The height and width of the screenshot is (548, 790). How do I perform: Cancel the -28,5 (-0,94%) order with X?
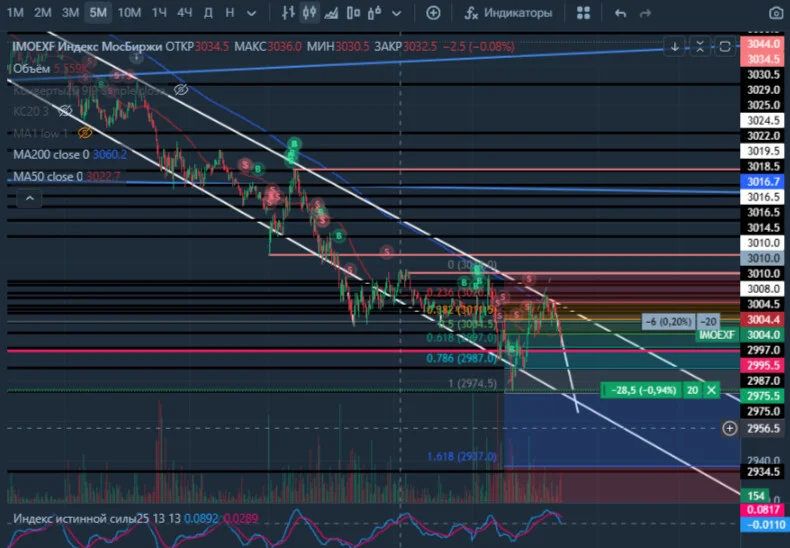711,390
